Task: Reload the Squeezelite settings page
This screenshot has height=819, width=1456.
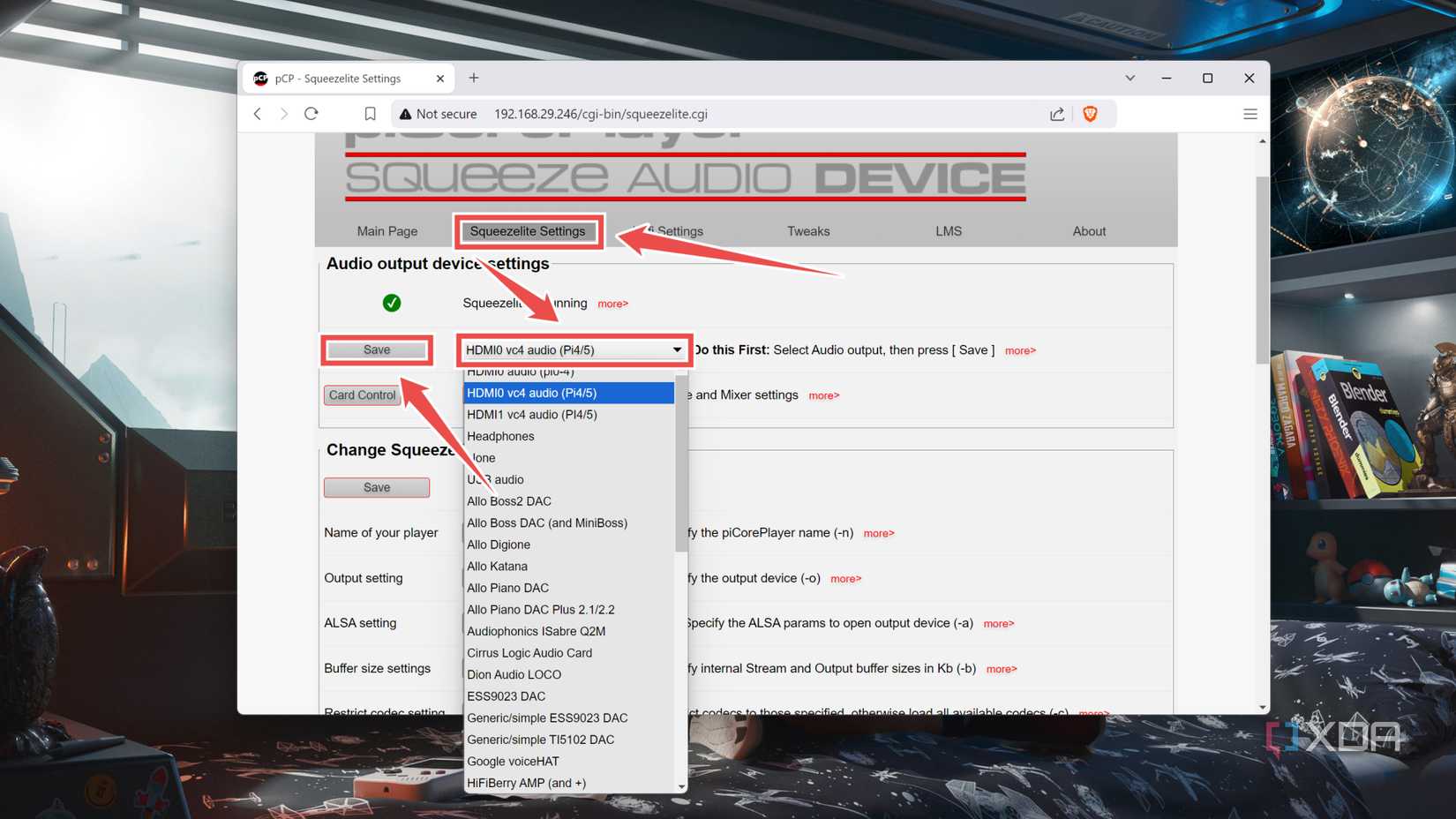Action: click(311, 113)
